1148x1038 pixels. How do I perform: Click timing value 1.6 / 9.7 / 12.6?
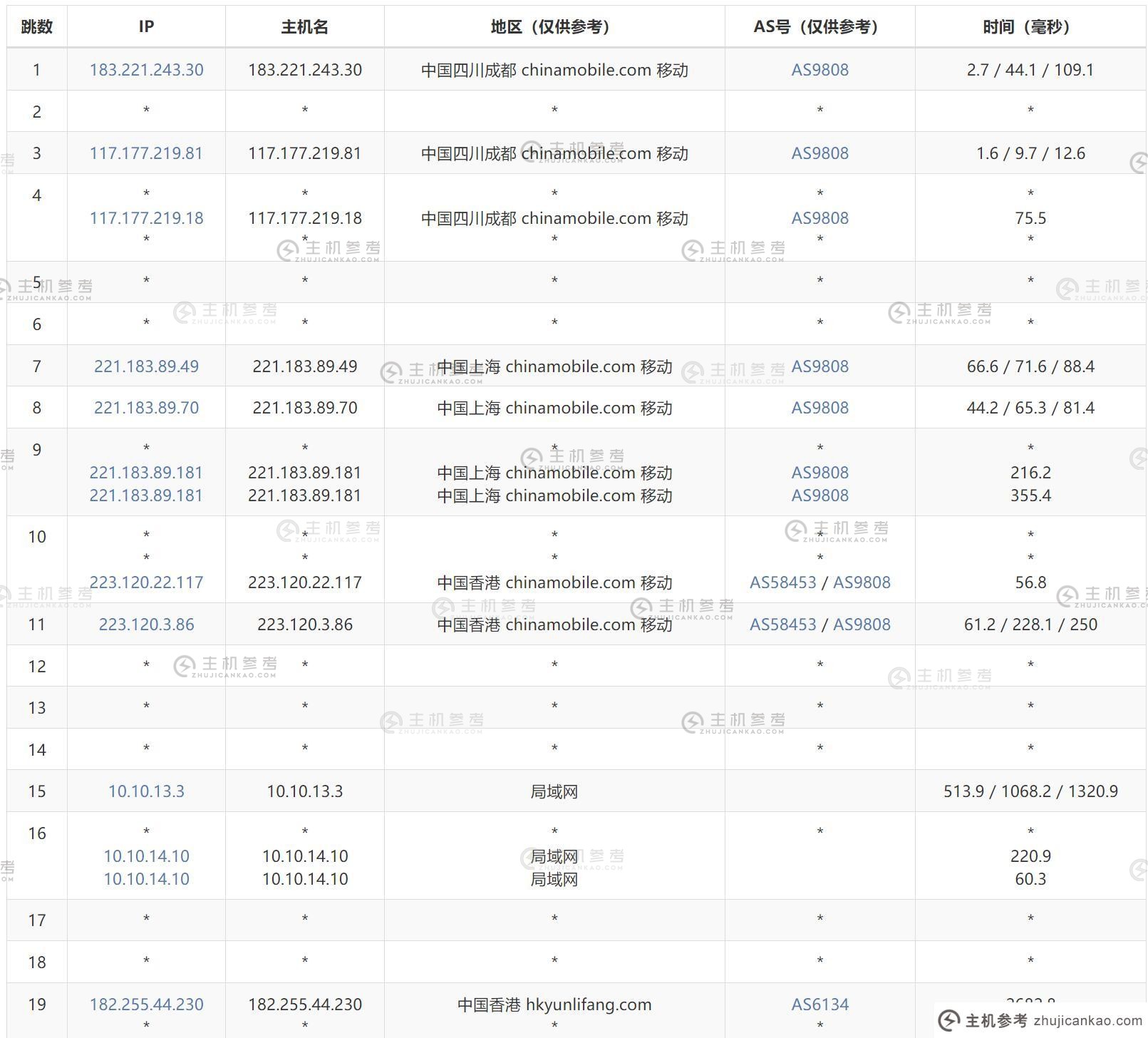tap(1030, 153)
